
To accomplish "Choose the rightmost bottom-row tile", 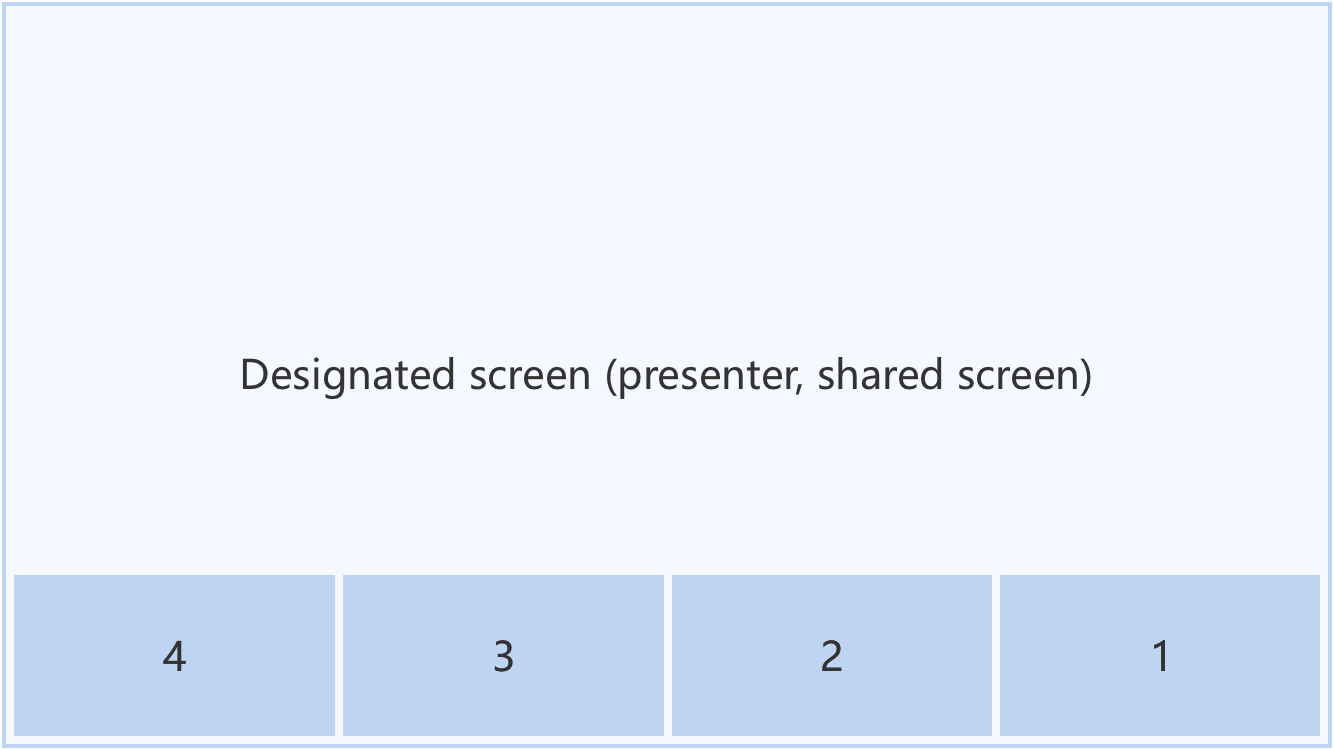I will click(x=1160, y=655).
